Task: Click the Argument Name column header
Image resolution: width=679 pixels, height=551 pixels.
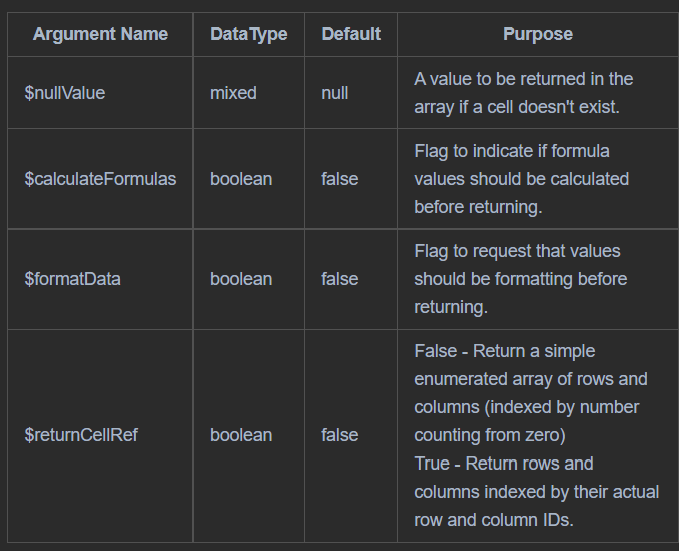Action: [100, 34]
